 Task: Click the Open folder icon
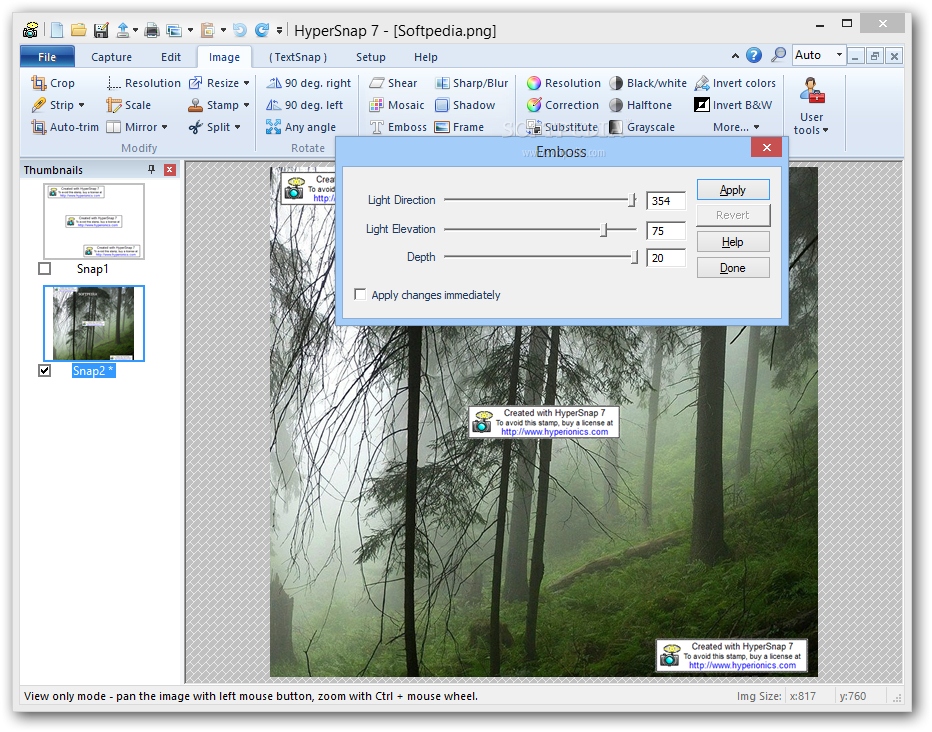78,30
